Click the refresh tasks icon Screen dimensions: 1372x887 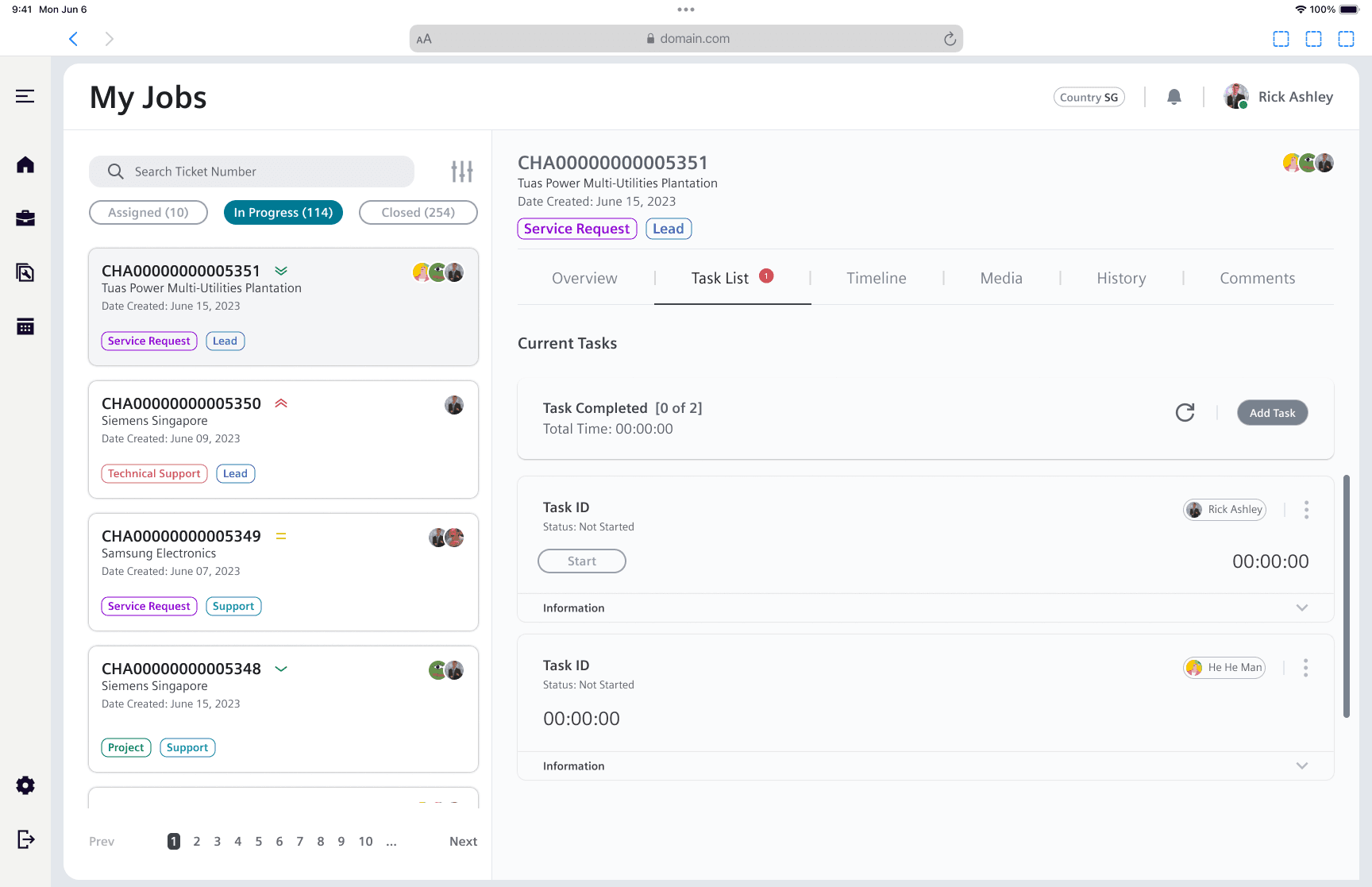[x=1185, y=412]
